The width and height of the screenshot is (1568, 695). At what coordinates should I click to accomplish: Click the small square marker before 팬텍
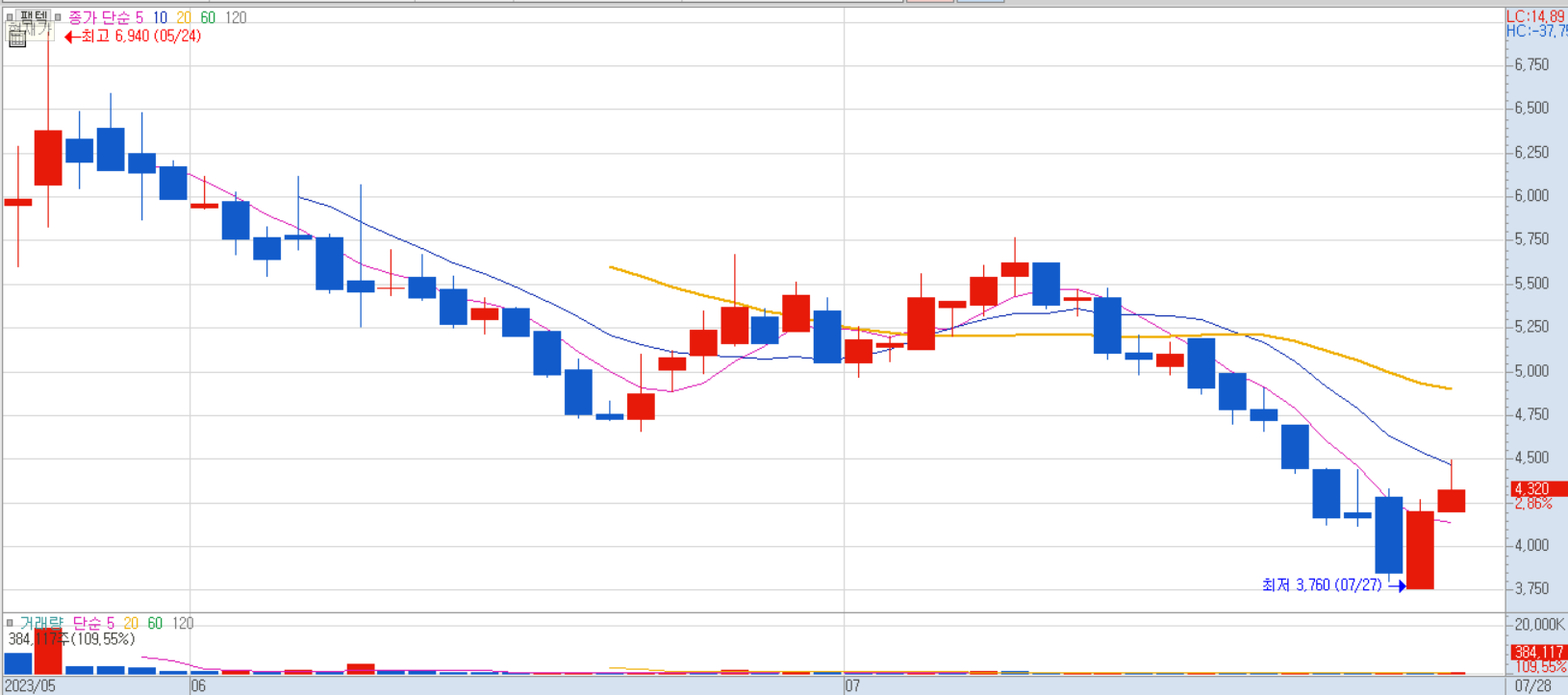tap(10, 17)
